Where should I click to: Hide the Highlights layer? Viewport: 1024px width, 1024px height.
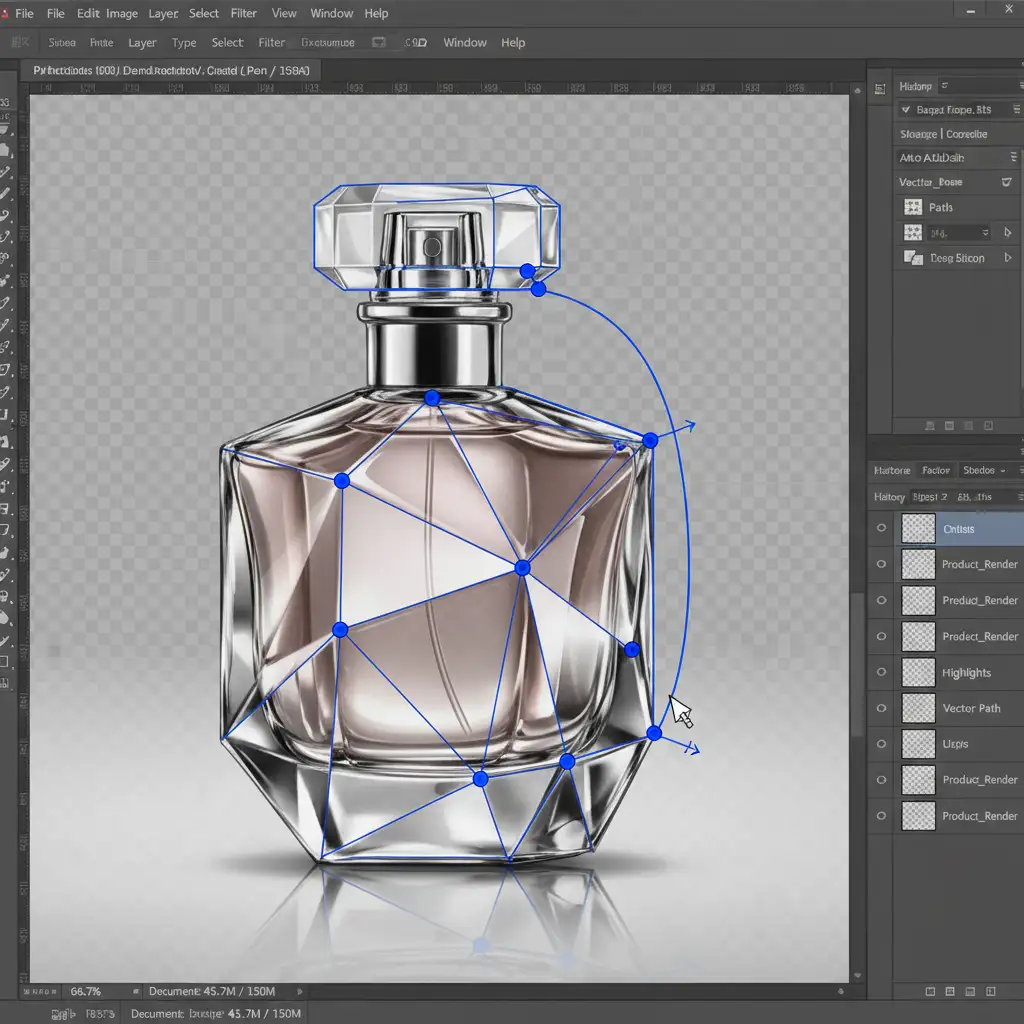(x=881, y=672)
